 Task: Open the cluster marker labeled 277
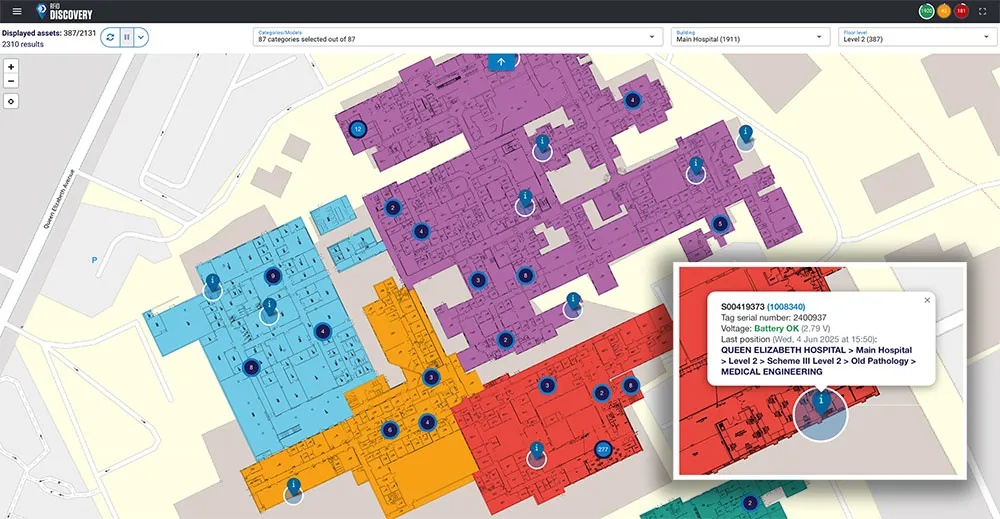[603, 450]
